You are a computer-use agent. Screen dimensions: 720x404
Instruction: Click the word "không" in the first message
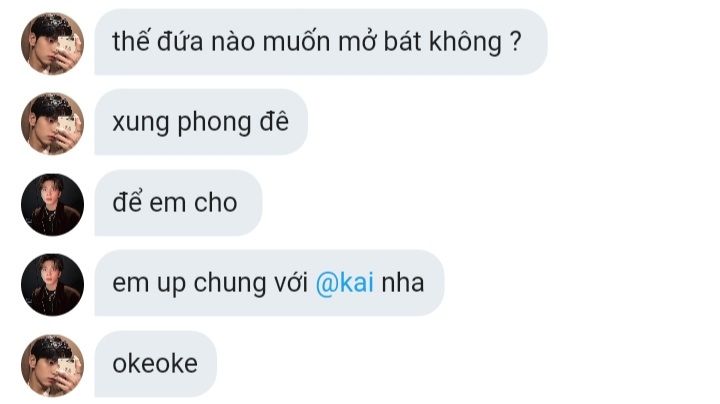click(x=465, y=42)
